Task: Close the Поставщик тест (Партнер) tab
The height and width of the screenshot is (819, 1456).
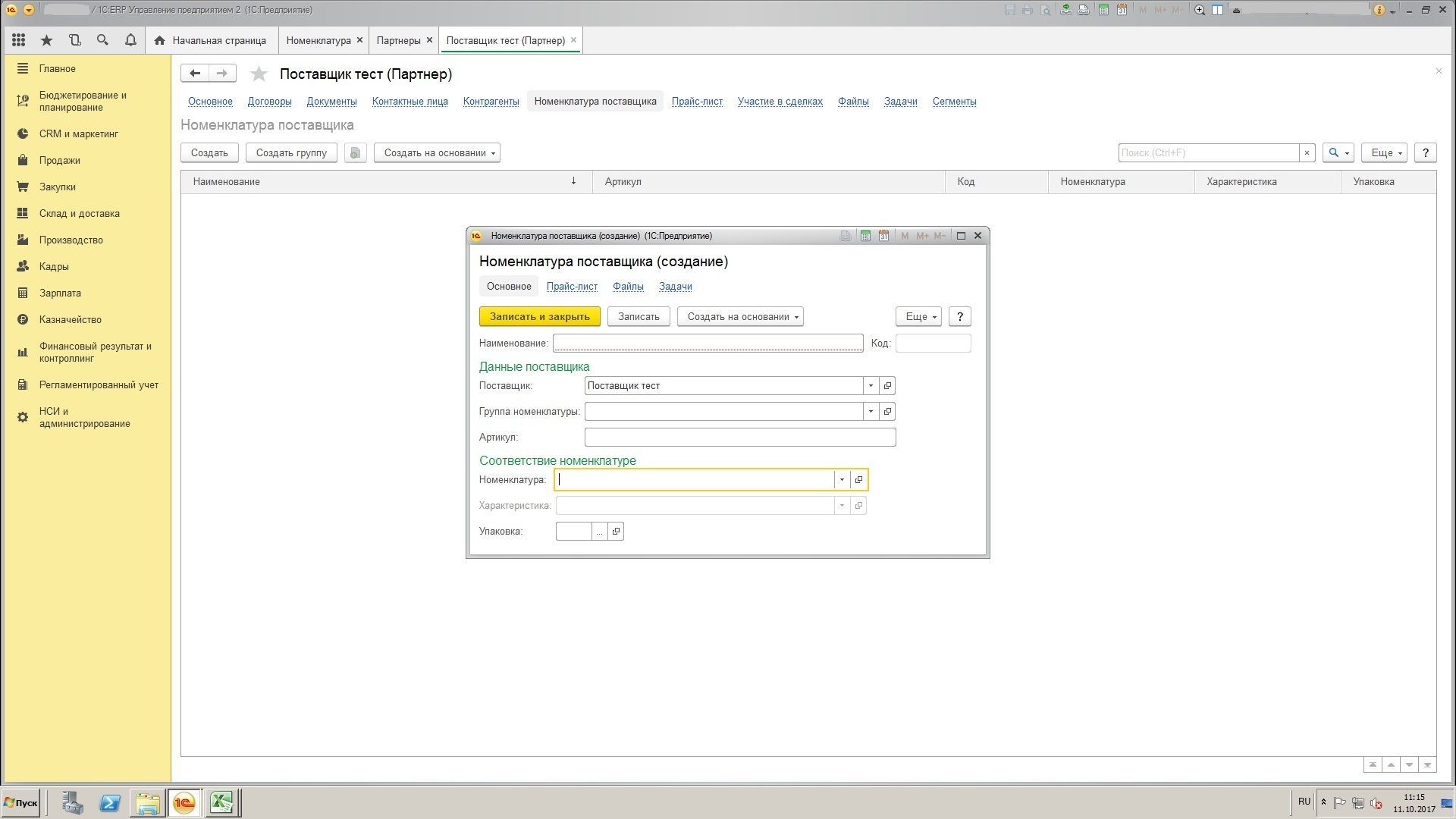Action: [x=573, y=40]
